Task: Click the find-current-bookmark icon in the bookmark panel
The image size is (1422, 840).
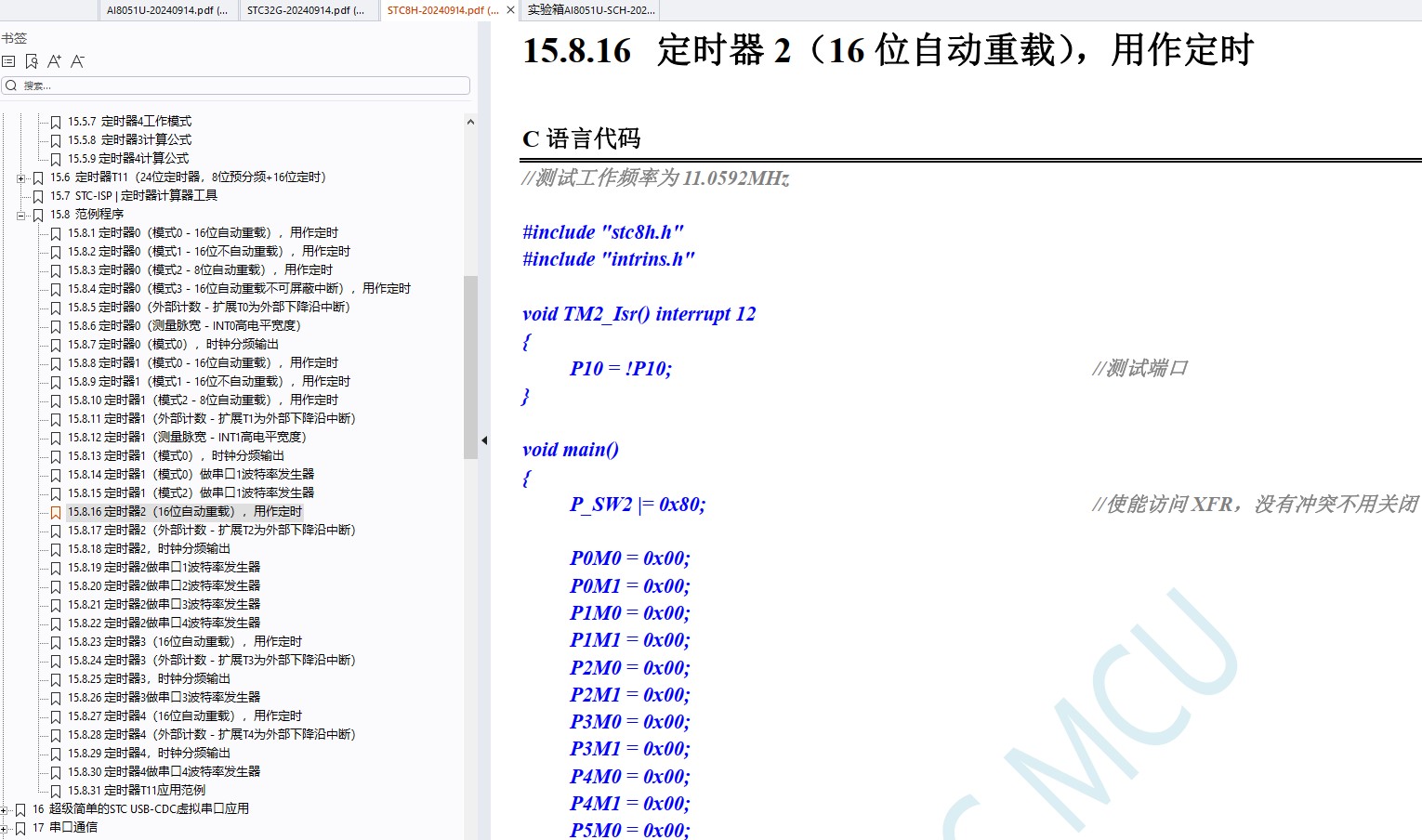Action: 32,61
